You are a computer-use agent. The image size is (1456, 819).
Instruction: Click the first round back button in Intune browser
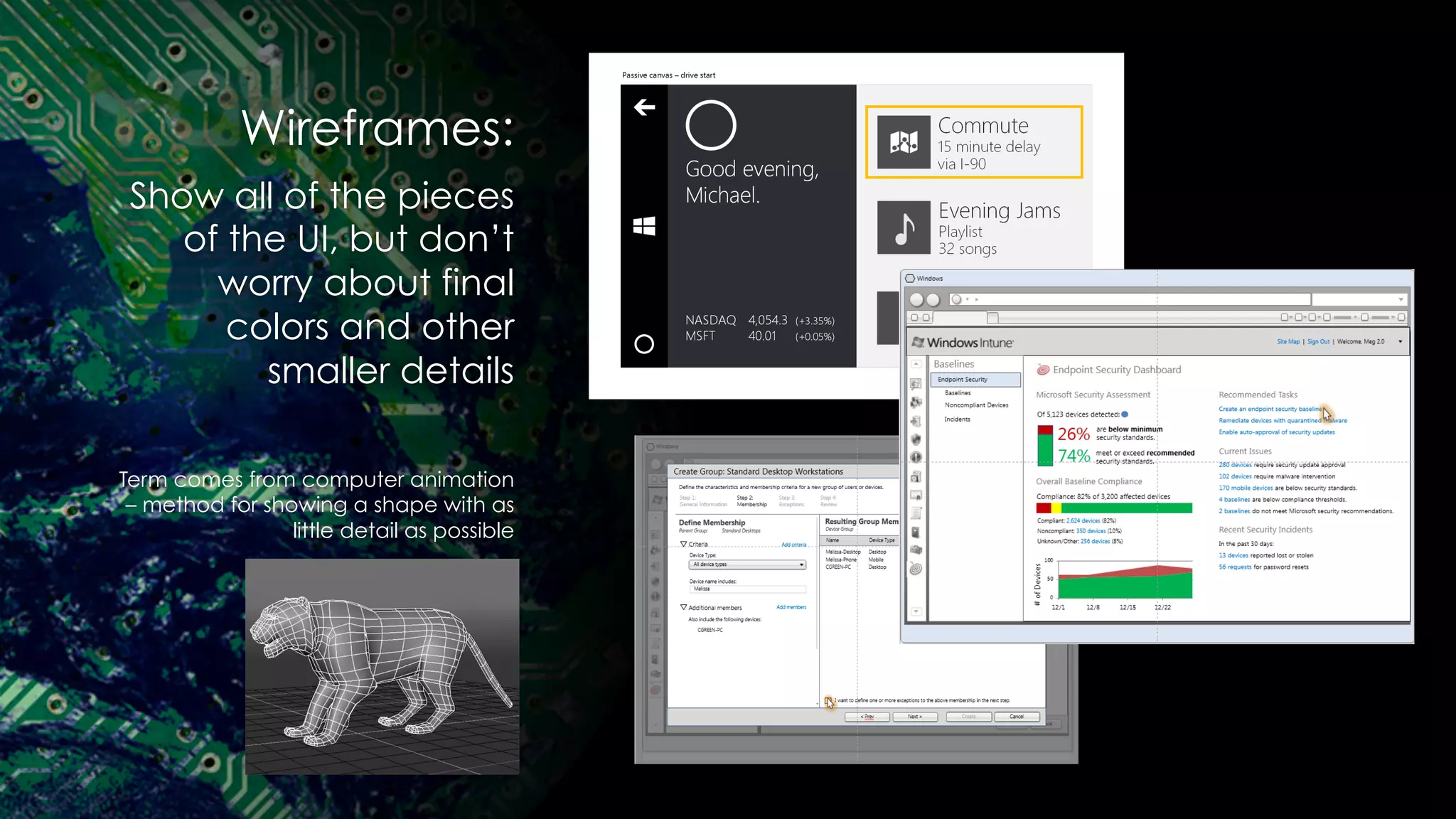917,299
